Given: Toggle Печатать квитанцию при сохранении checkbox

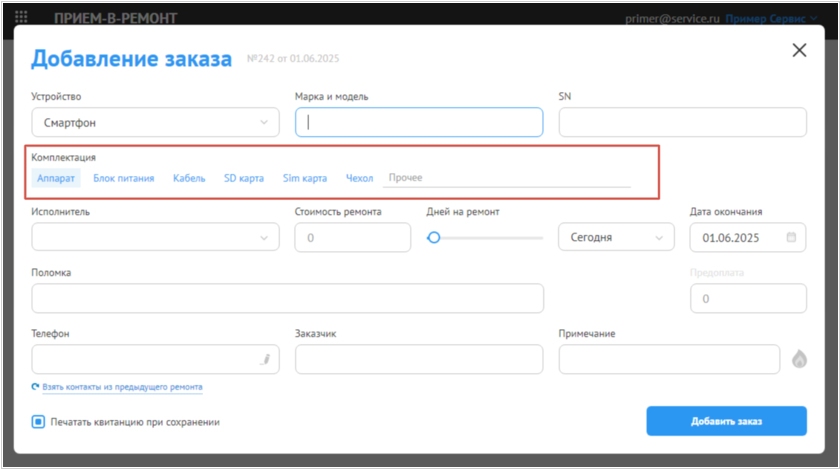Looking at the screenshot, I should pos(38,422).
